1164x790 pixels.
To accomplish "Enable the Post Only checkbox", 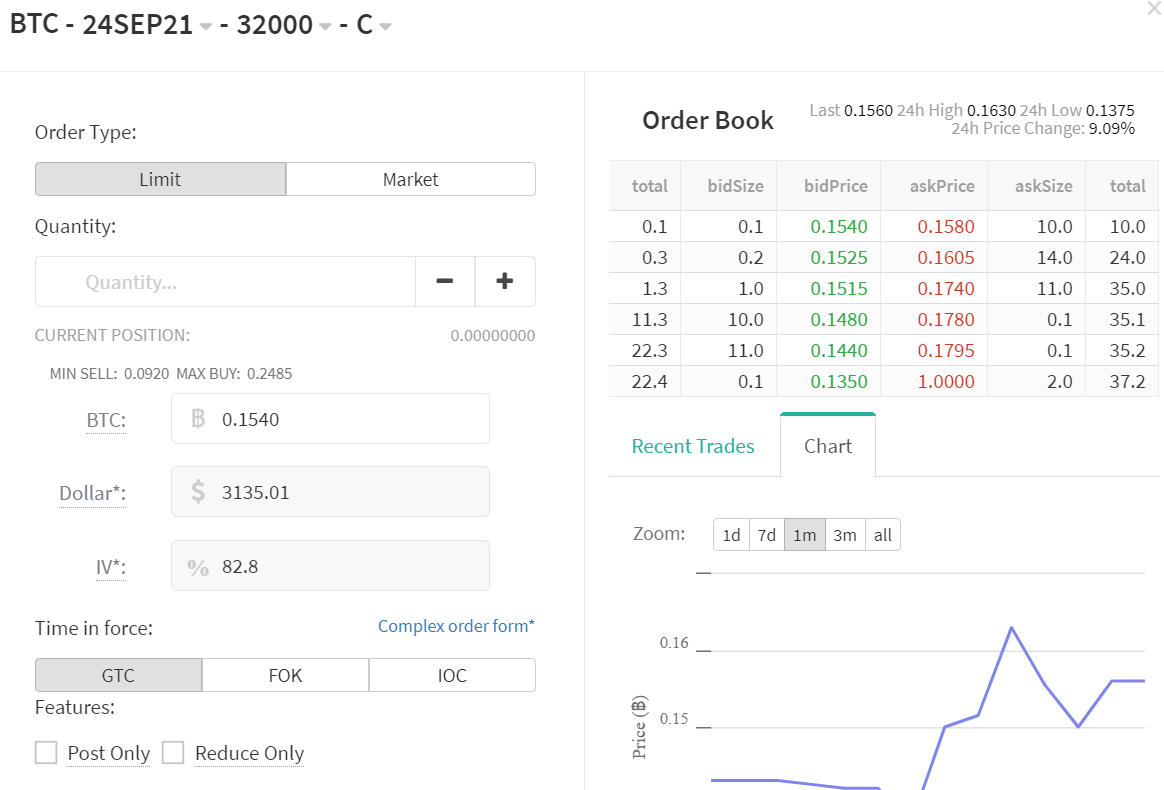I will click(x=46, y=752).
